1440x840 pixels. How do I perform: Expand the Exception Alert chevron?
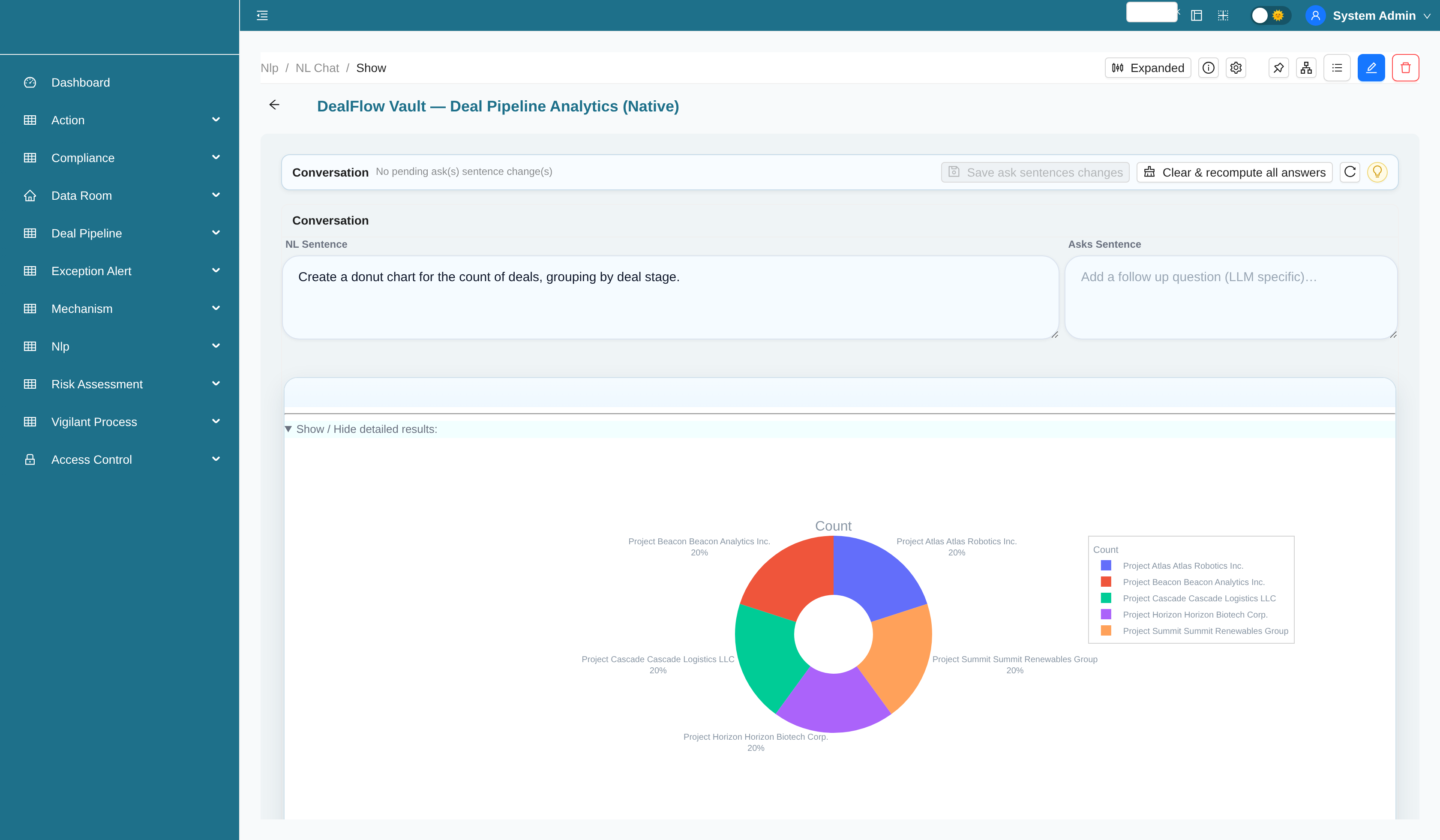(216, 270)
